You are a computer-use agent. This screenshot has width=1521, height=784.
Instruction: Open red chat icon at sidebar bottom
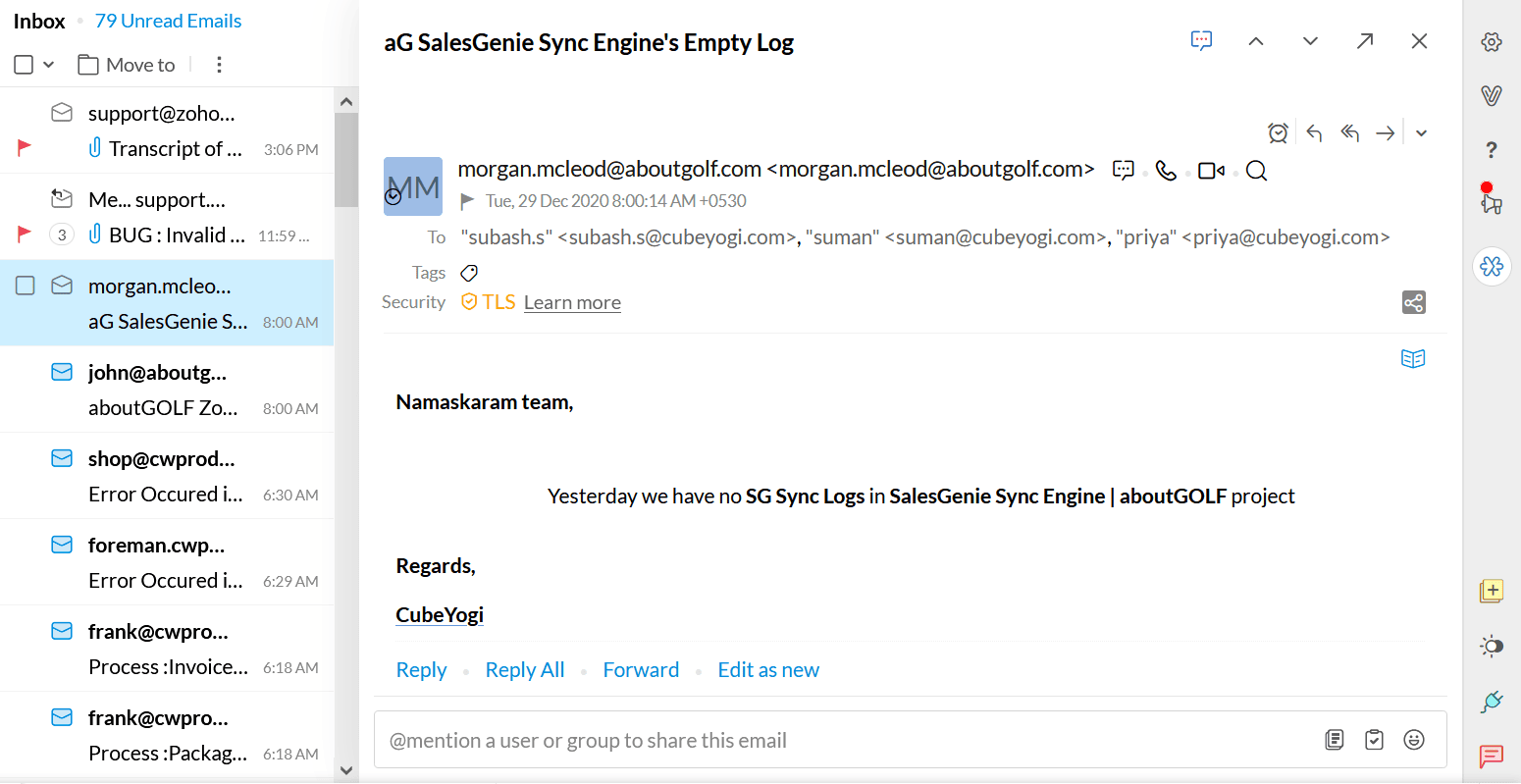click(x=1492, y=756)
